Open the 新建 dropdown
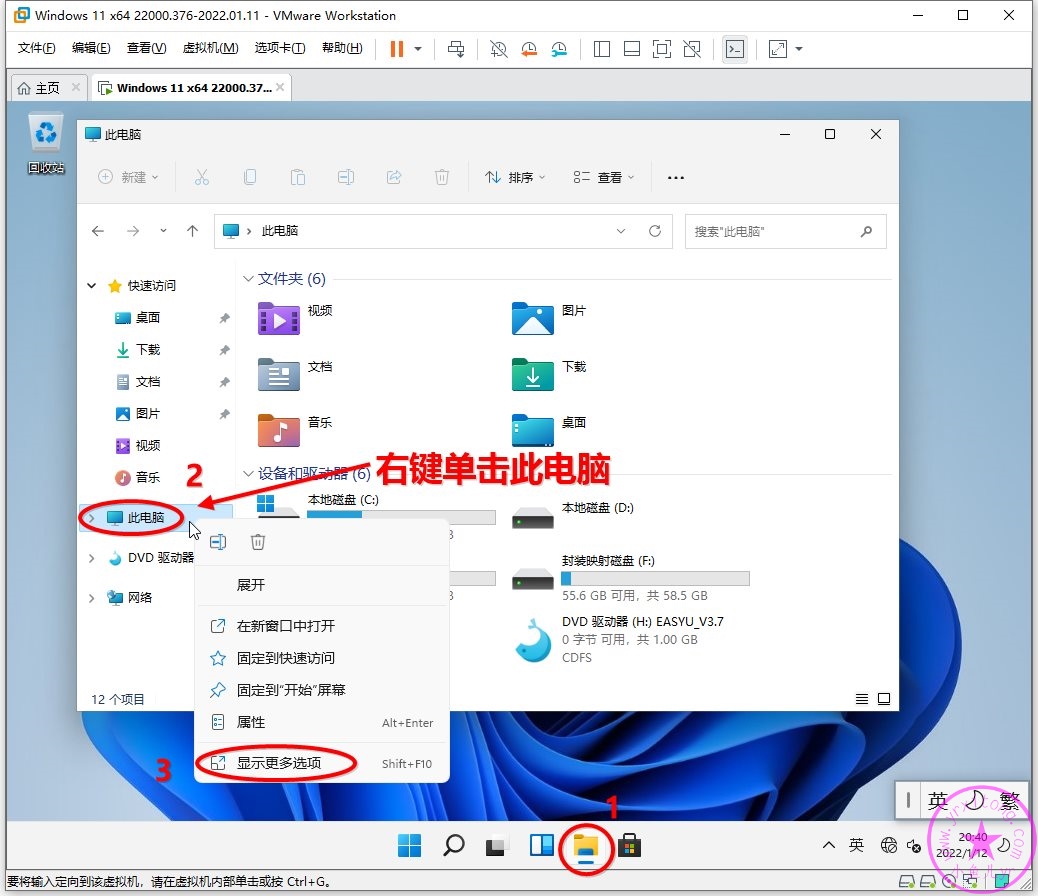 (x=128, y=177)
